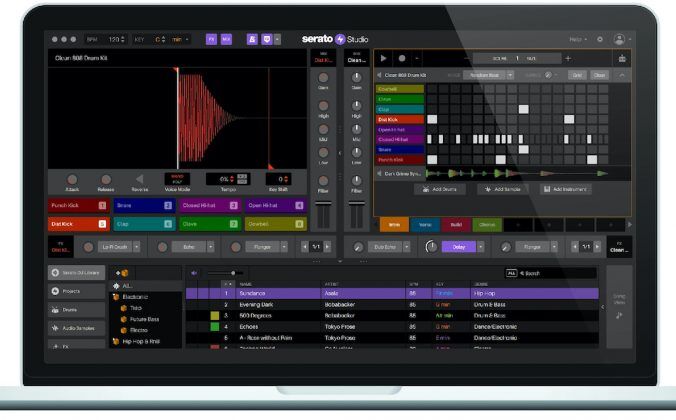This screenshot has height=420, width=676.
Task: Toggle the active Delay effect
Action: pyautogui.click(x=459, y=247)
